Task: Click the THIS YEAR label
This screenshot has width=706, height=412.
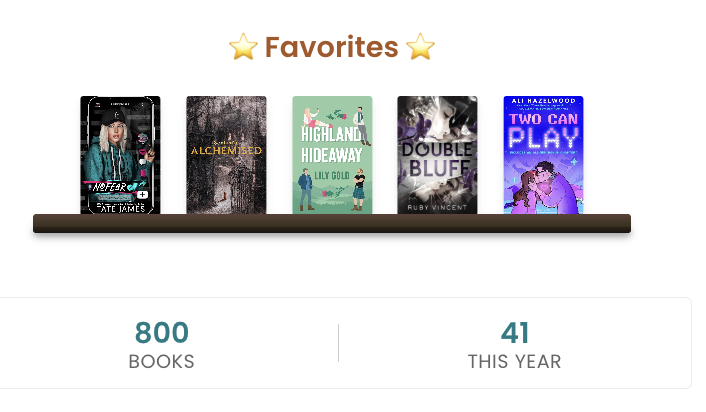Action: (514, 362)
